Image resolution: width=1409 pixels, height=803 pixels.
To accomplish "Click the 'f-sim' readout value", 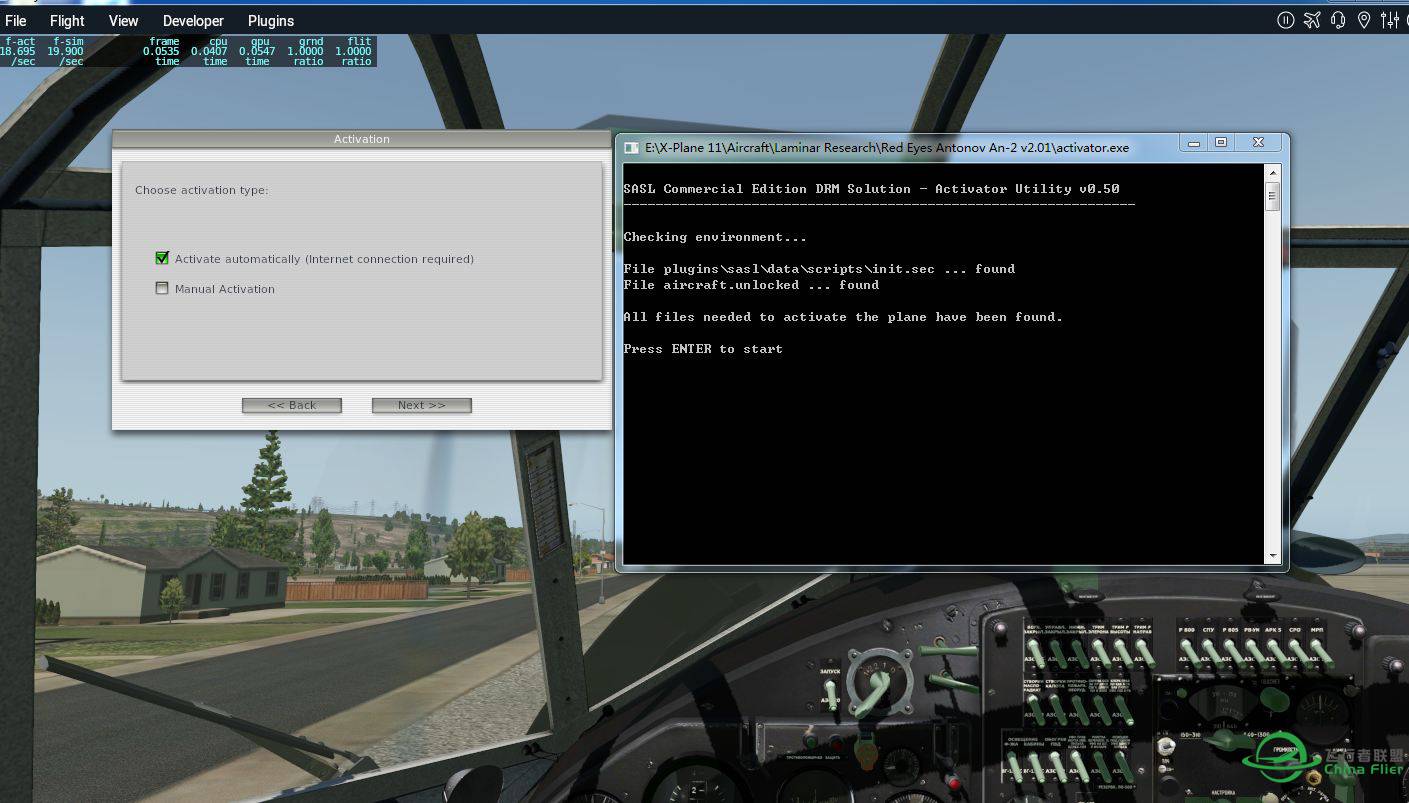I will [66, 51].
